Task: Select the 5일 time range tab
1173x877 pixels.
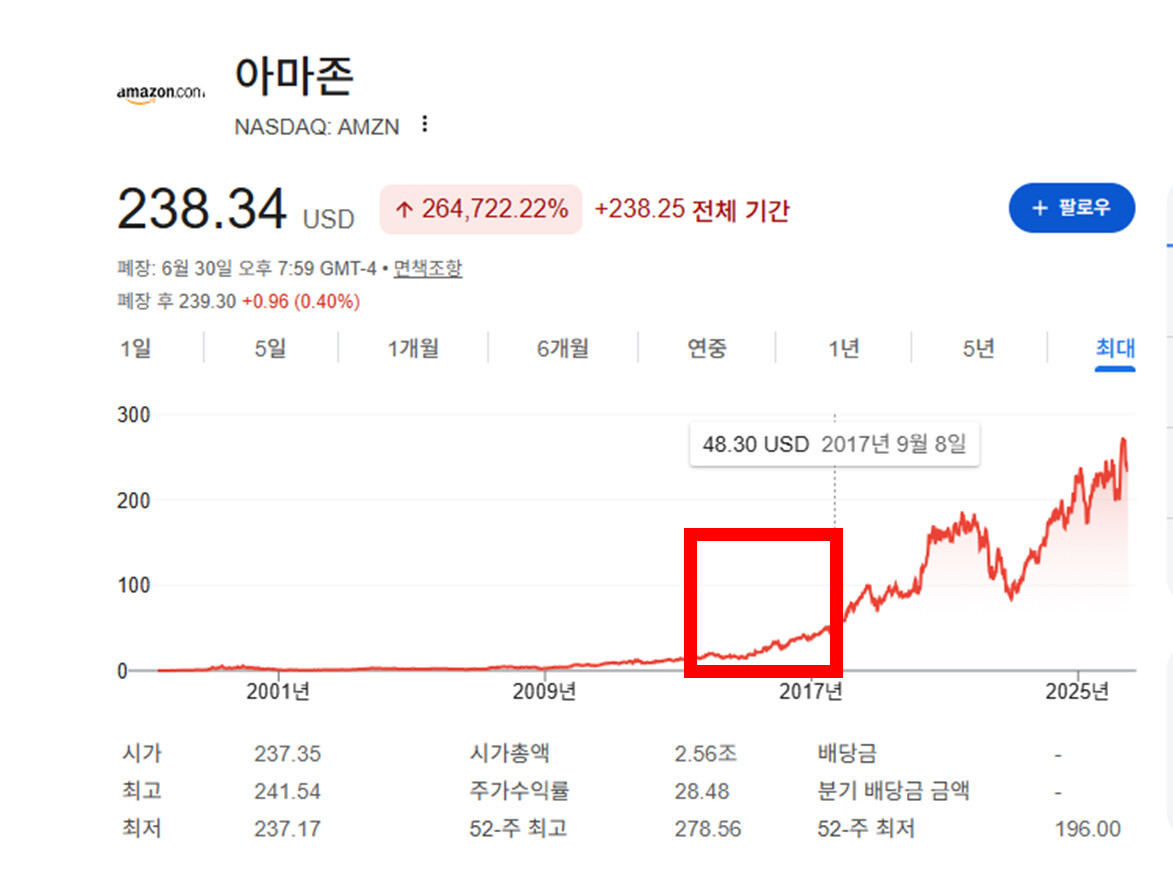Action: (x=270, y=348)
